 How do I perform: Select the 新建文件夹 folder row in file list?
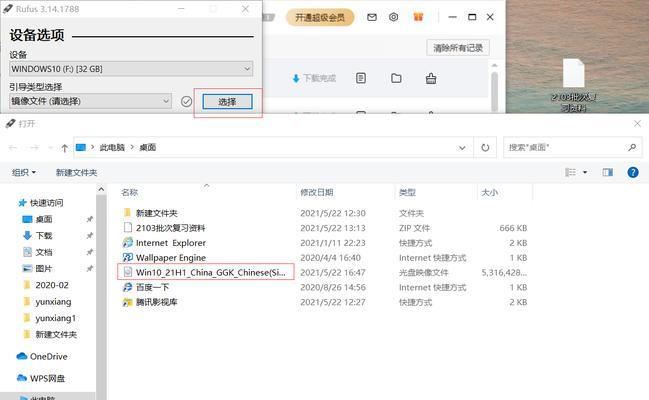[x=325, y=213]
